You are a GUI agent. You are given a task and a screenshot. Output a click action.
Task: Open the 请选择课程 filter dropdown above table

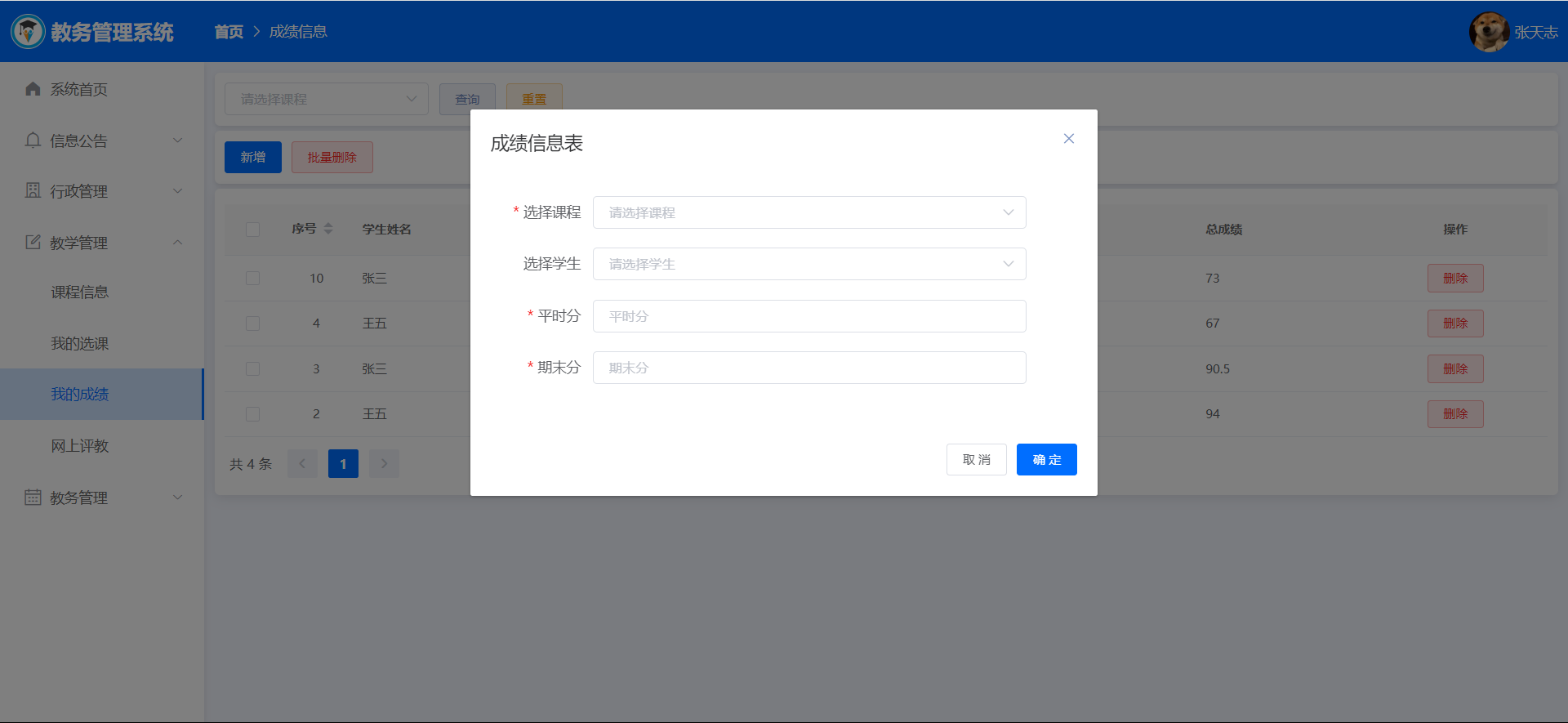327,99
